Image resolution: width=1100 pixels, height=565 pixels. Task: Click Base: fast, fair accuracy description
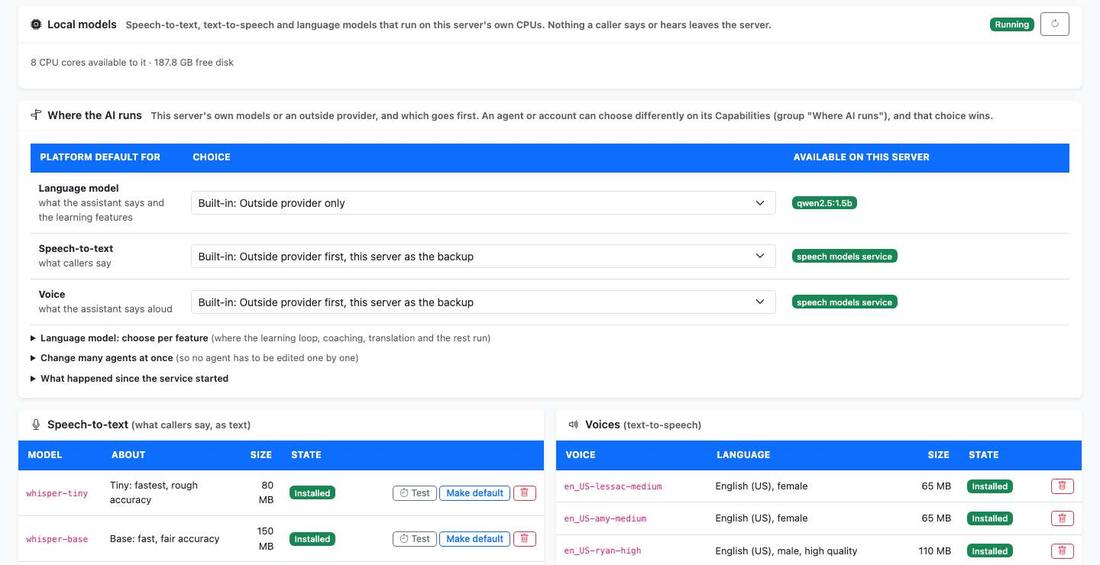coord(164,539)
